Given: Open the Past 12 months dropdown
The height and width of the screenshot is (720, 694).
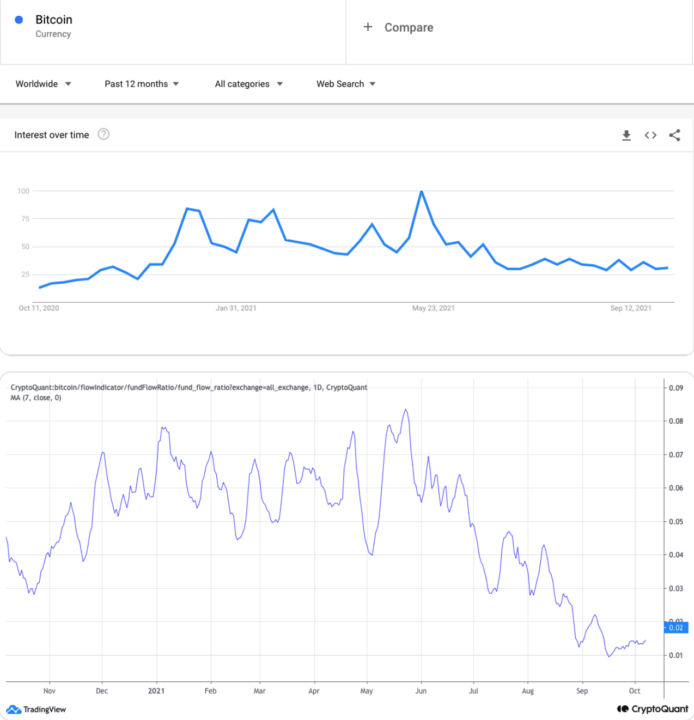Looking at the screenshot, I should (x=142, y=84).
